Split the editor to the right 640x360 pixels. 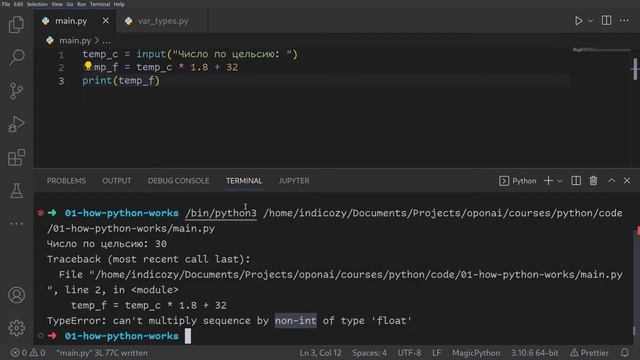[x=607, y=20]
